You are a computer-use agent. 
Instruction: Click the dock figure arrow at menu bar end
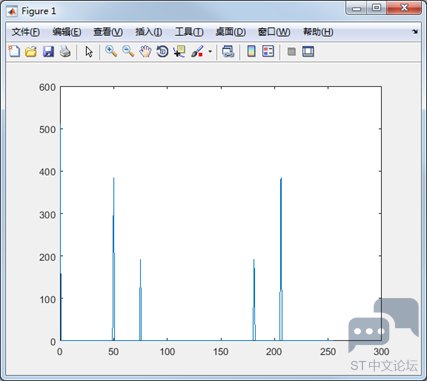pos(415,32)
